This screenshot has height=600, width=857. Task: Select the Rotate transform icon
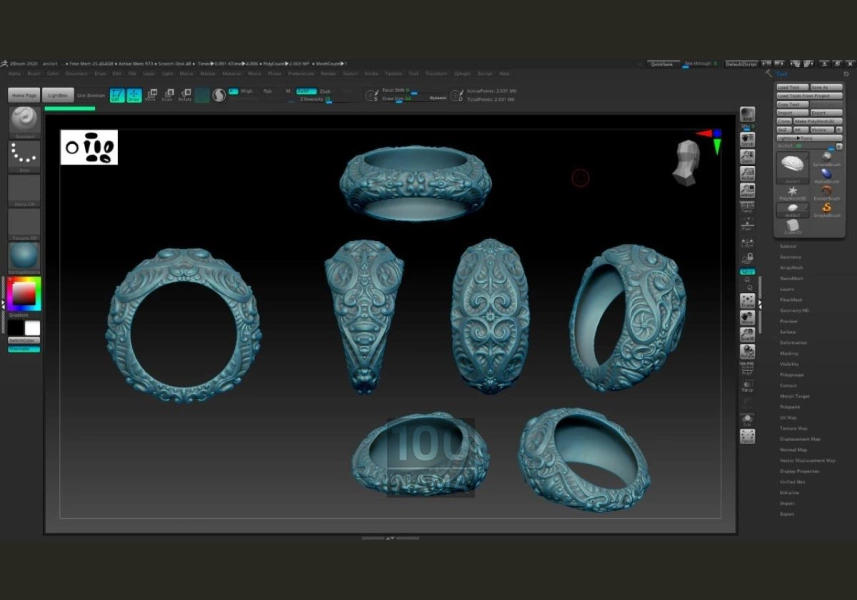point(184,95)
